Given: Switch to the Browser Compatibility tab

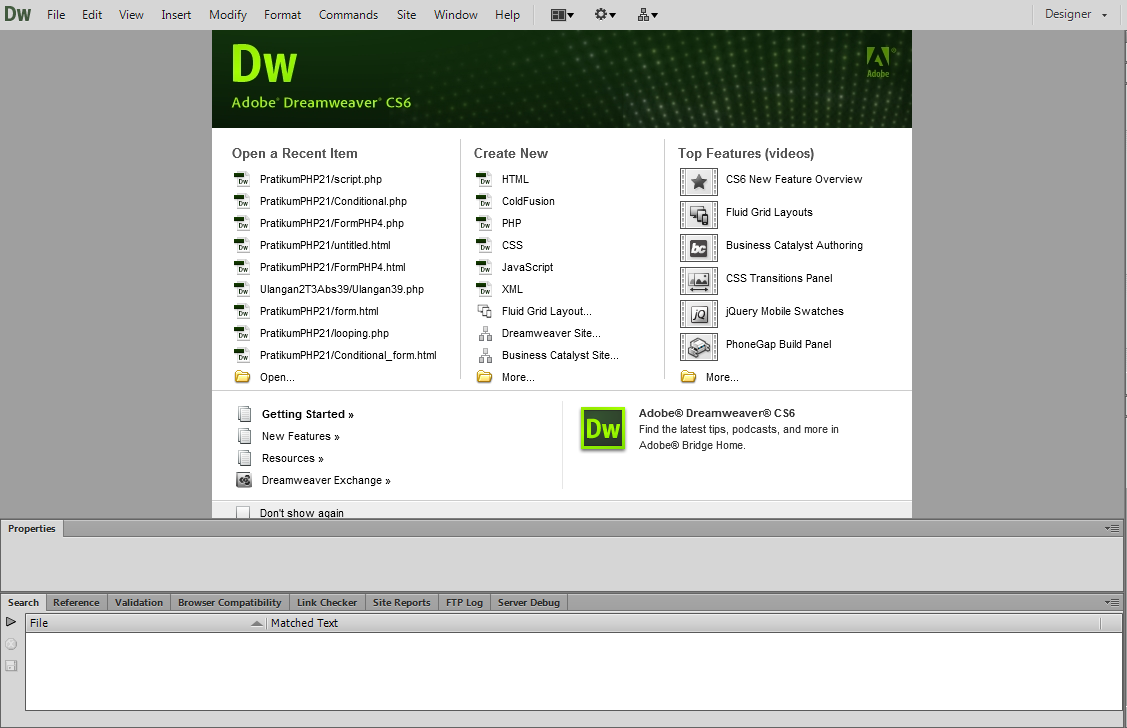Looking at the screenshot, I should click(229, 602).
